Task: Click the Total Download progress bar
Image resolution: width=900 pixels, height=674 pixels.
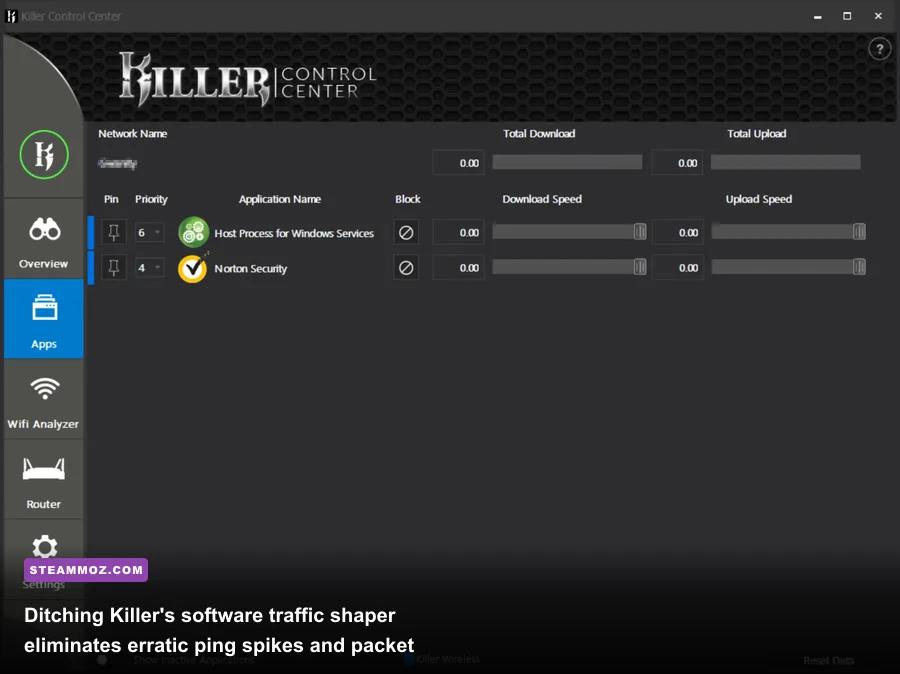Action: click(x=567, y=162)
